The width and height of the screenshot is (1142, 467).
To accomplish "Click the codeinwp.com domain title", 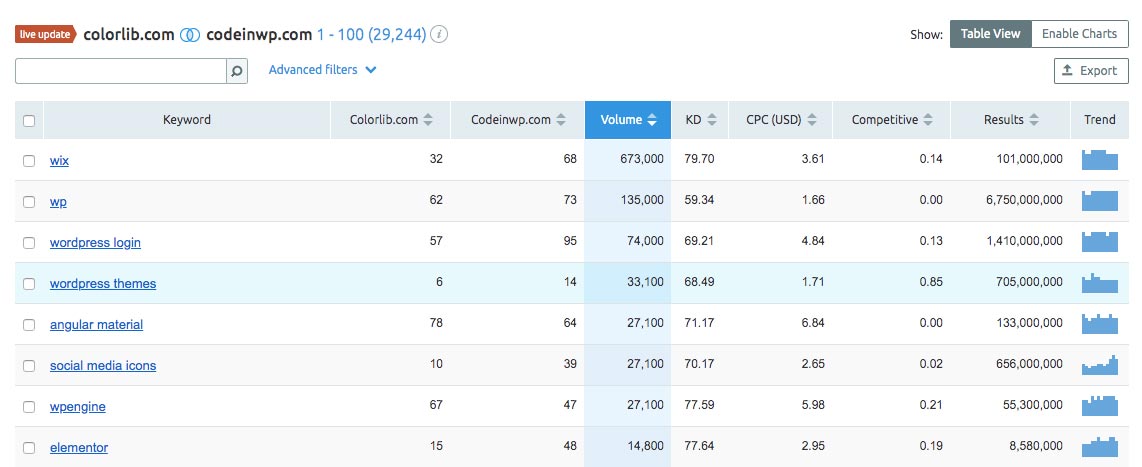I will pos(259,34).
